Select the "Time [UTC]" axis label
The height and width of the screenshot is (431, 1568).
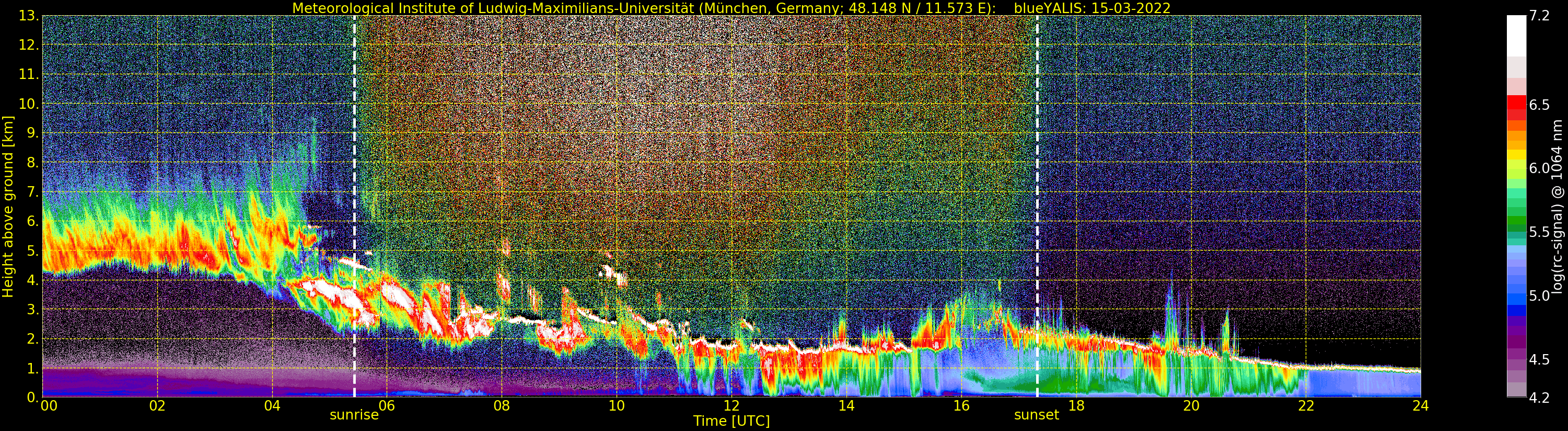731,421
